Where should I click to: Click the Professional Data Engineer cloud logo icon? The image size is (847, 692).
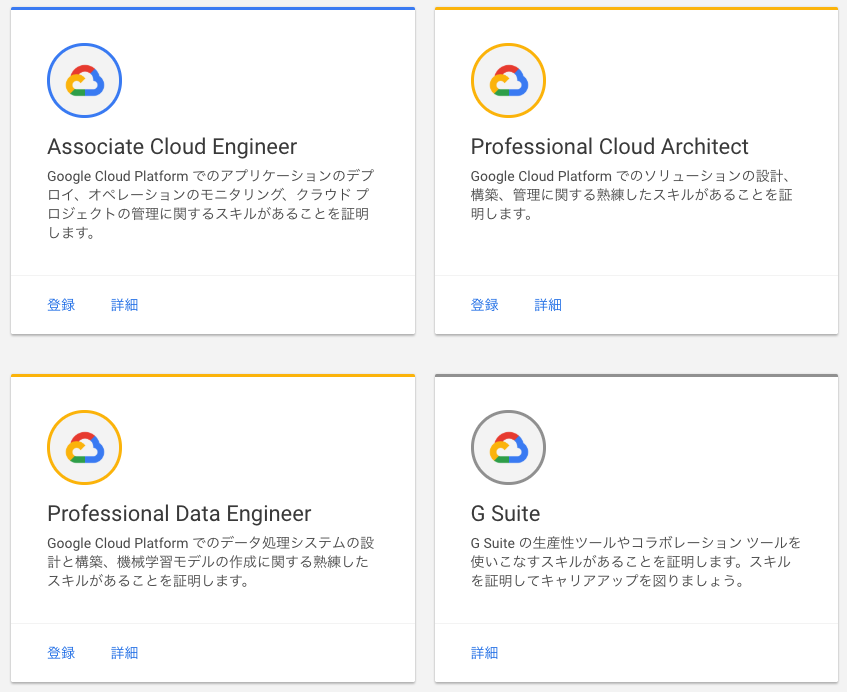[84, 448]
